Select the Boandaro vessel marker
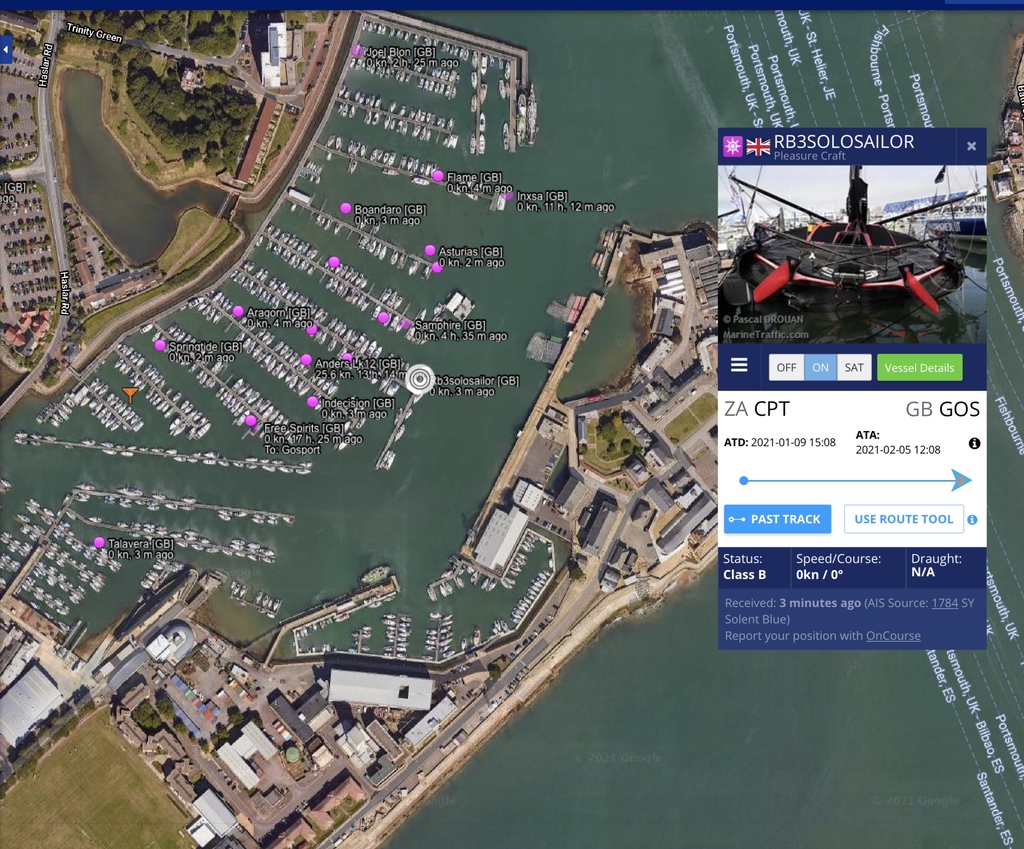The height and width of the screenshot is (849, 1024). [345, 208]
